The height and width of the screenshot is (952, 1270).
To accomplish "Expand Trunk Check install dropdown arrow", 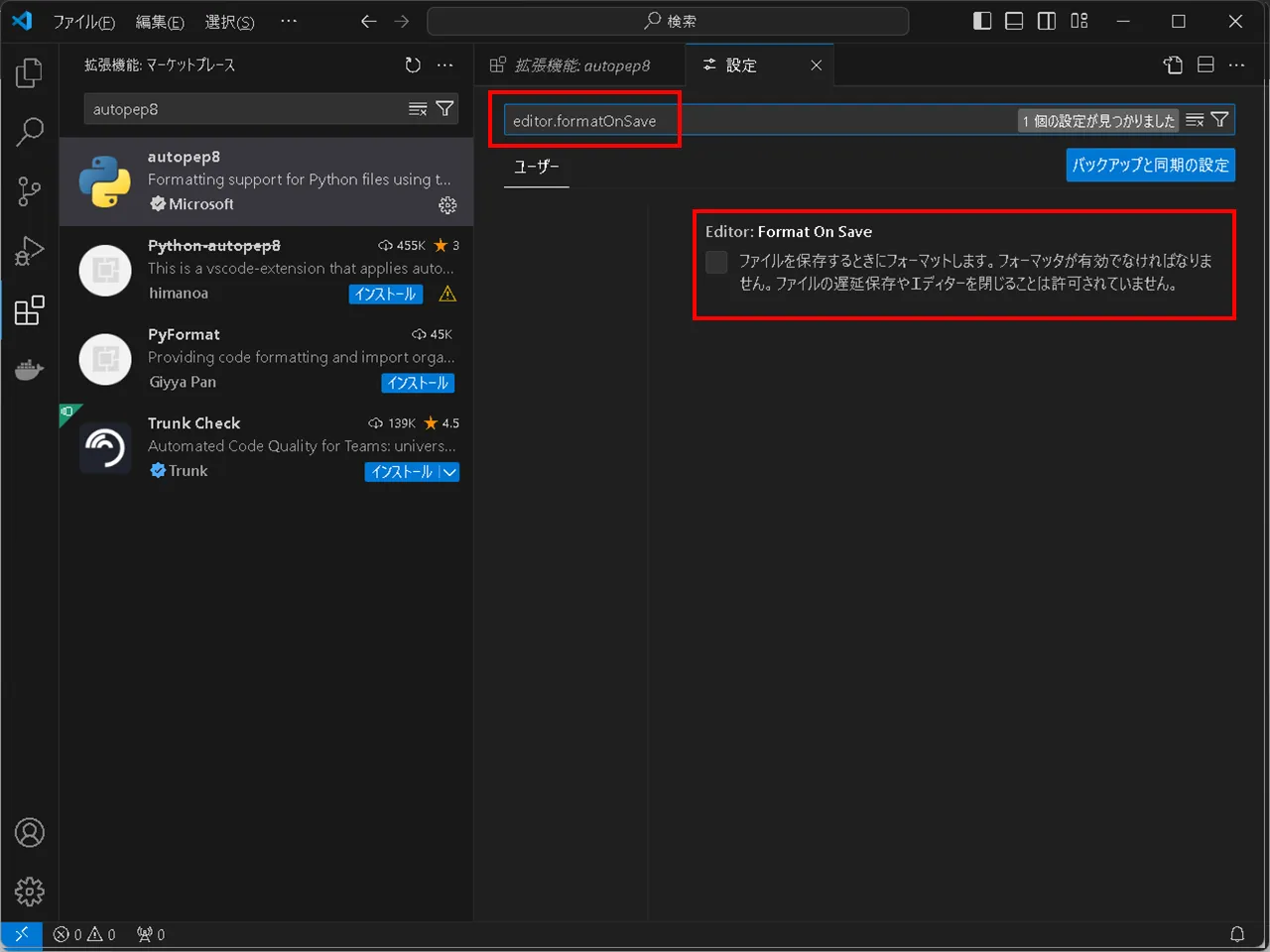I will pyautogui.click(x=449, y=472).
